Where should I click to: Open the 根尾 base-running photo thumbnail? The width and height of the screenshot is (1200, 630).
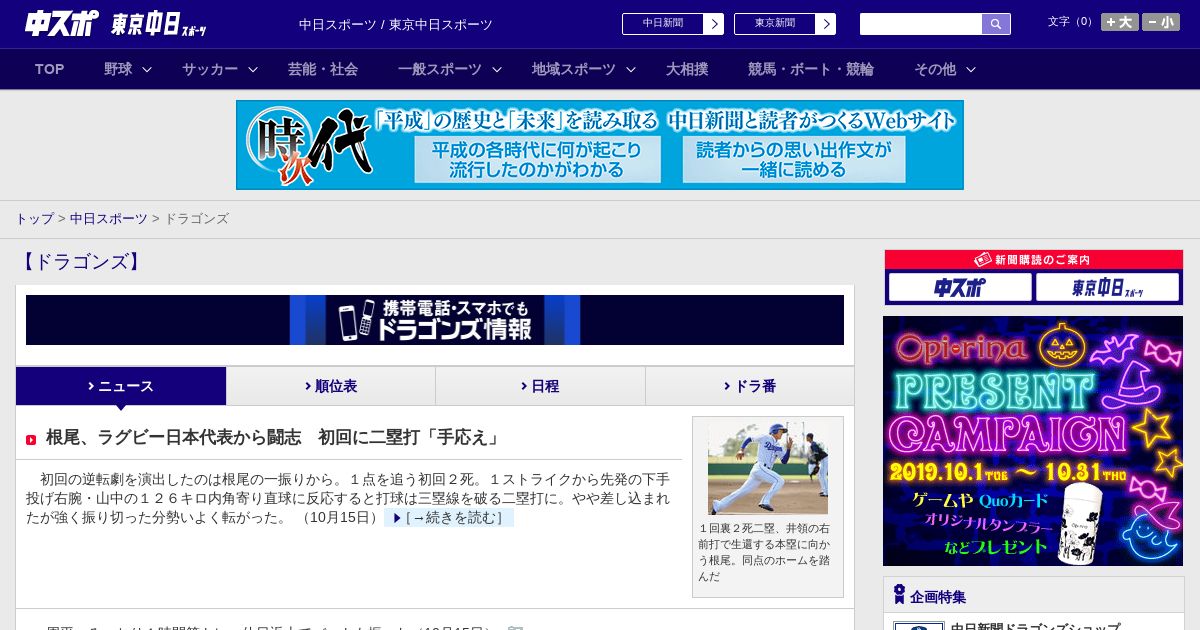(768, 468)
